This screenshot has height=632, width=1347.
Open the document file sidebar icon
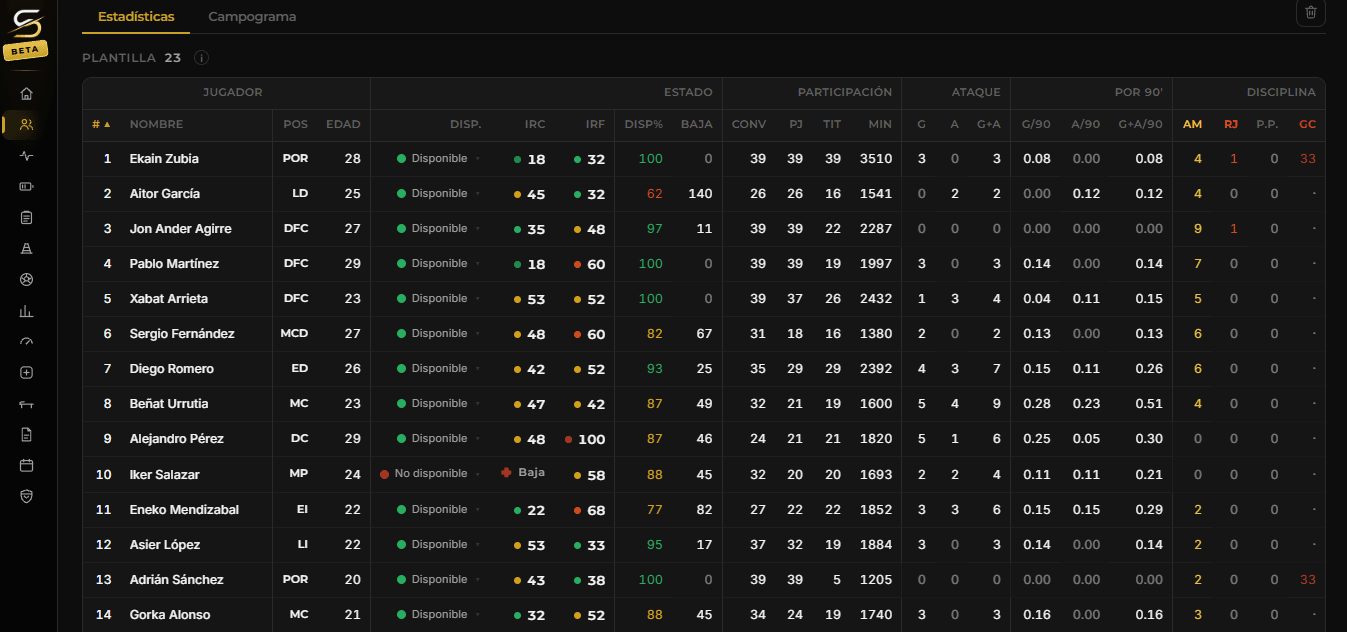(x=27, y=435)
